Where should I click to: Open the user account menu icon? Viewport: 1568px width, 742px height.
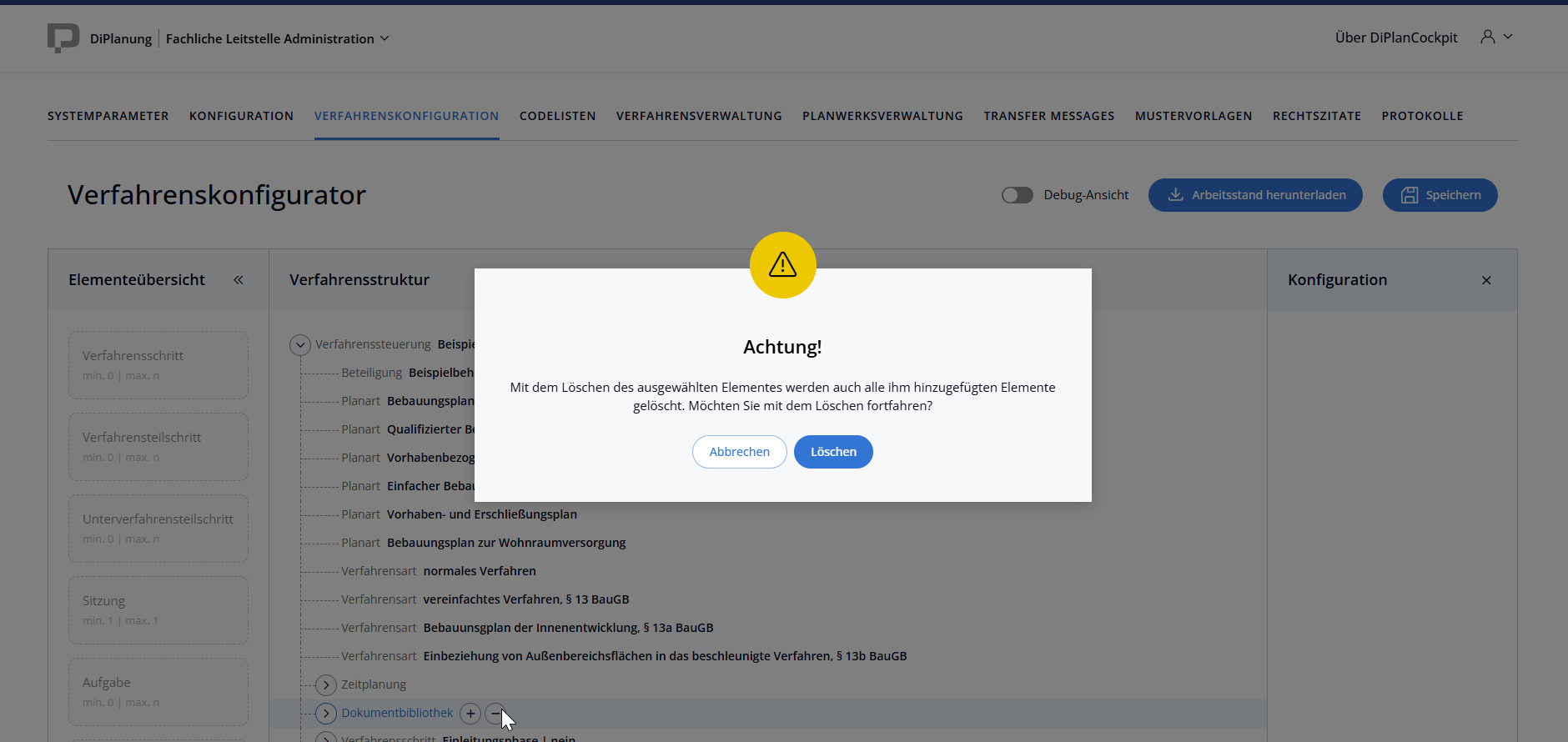(1488, 37)
